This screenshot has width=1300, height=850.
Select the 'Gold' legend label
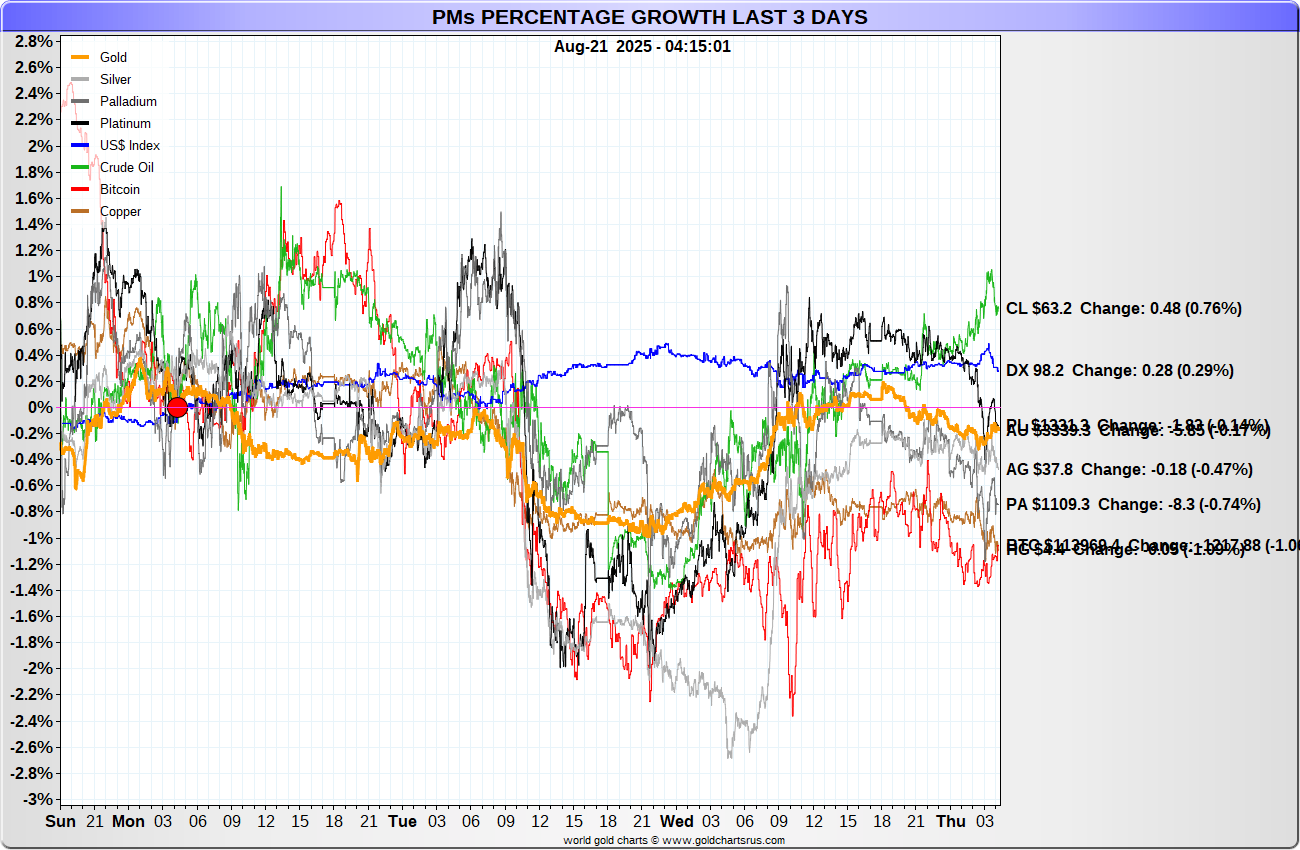click(x=113, y=58)
